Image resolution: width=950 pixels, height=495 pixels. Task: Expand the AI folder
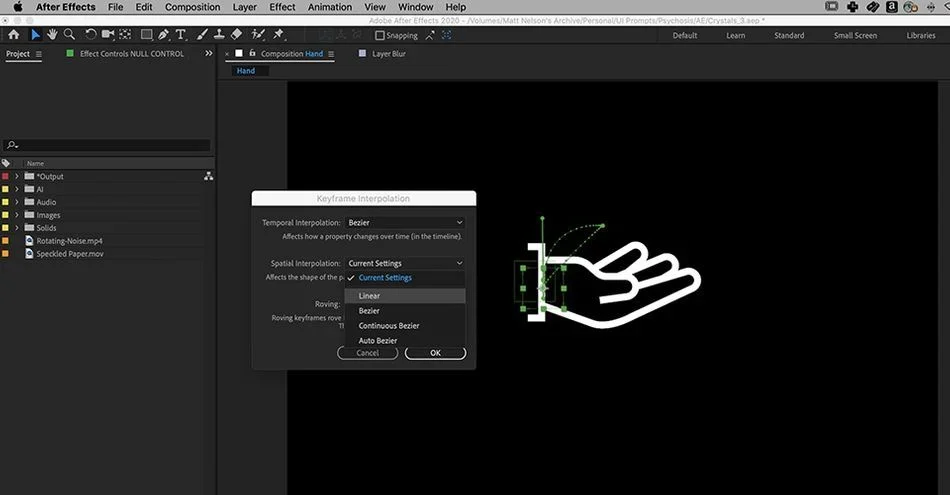[17, 189]
